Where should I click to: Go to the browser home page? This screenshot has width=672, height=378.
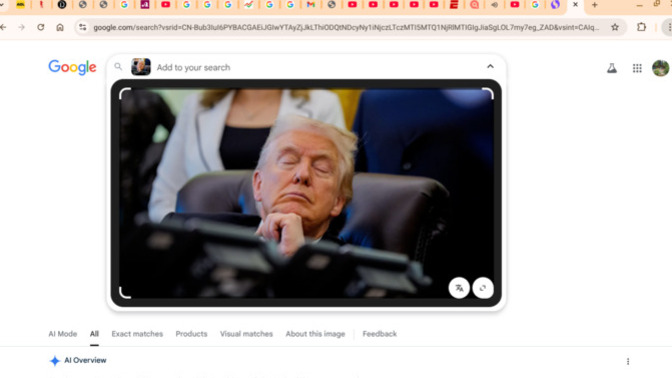click(60, 27)
